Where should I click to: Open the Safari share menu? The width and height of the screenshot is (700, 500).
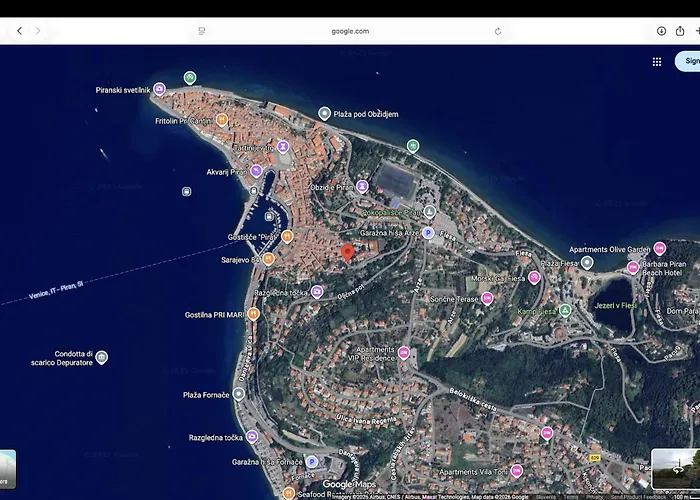(x=680, y=31)
